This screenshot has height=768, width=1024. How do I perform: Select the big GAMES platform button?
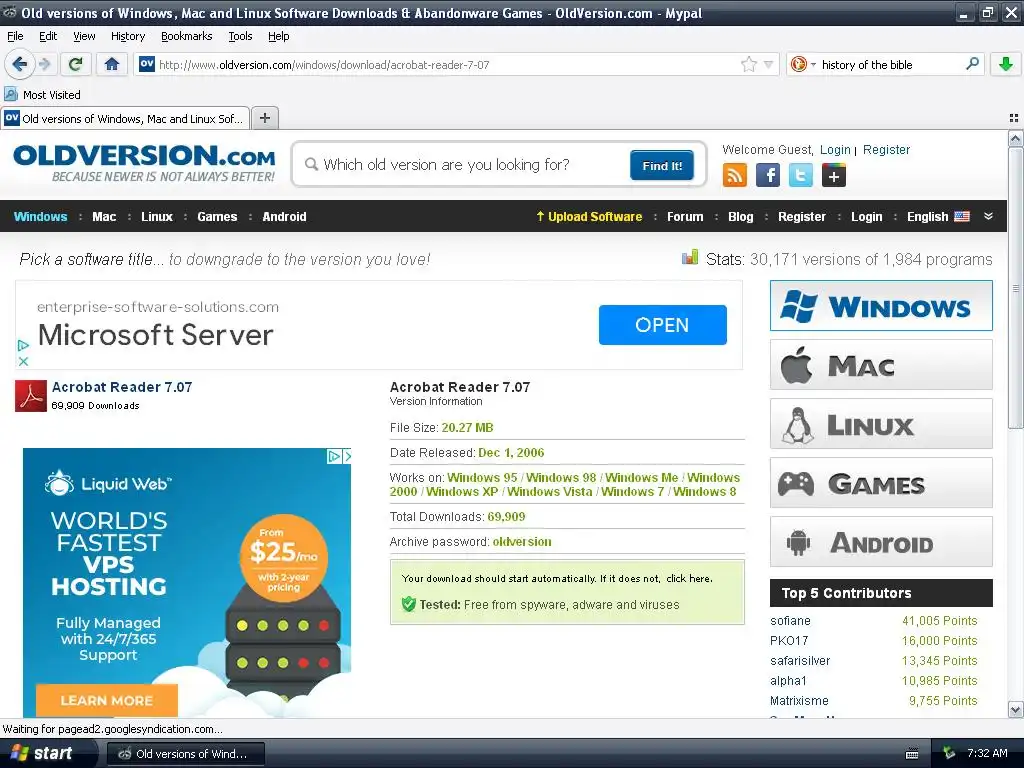pyautogui.click(x=881, y=483)
